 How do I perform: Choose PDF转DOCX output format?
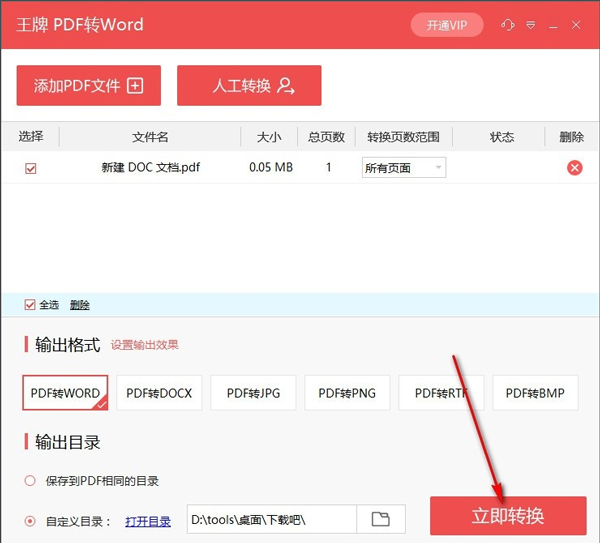pos(159,393)
